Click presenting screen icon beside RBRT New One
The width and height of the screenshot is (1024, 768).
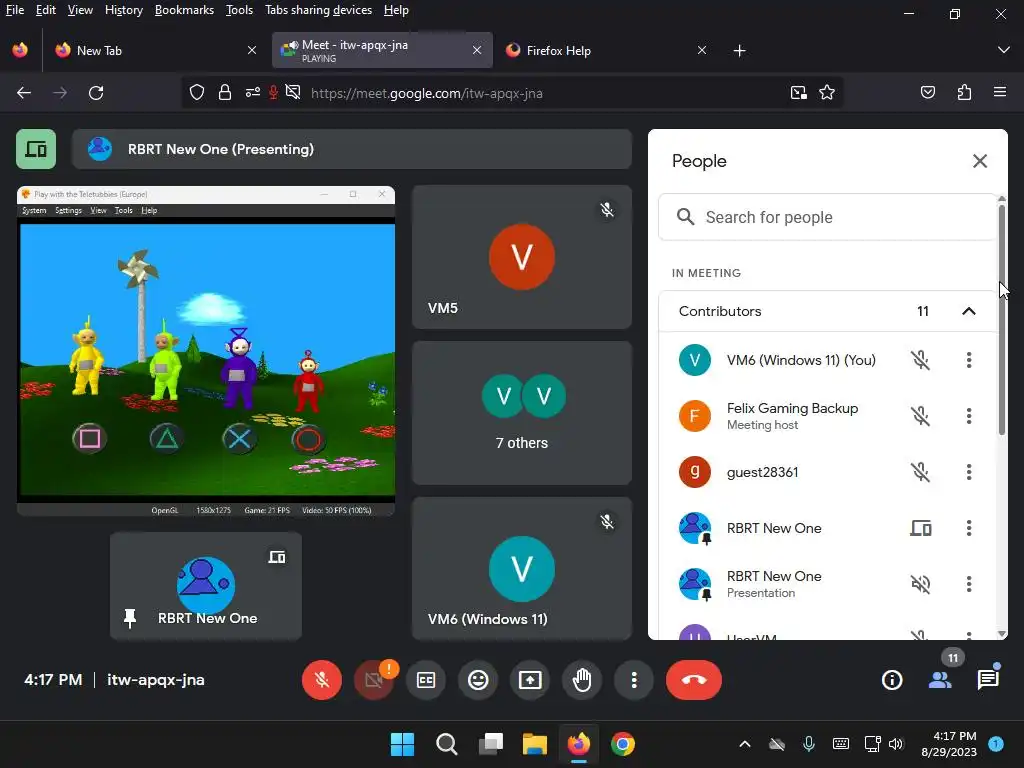pyautogui.click(x=921, y=528)
